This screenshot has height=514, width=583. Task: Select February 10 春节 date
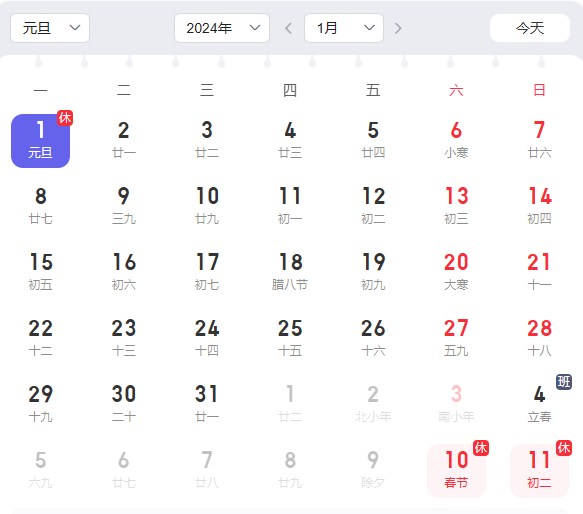(x=457, y=470)
